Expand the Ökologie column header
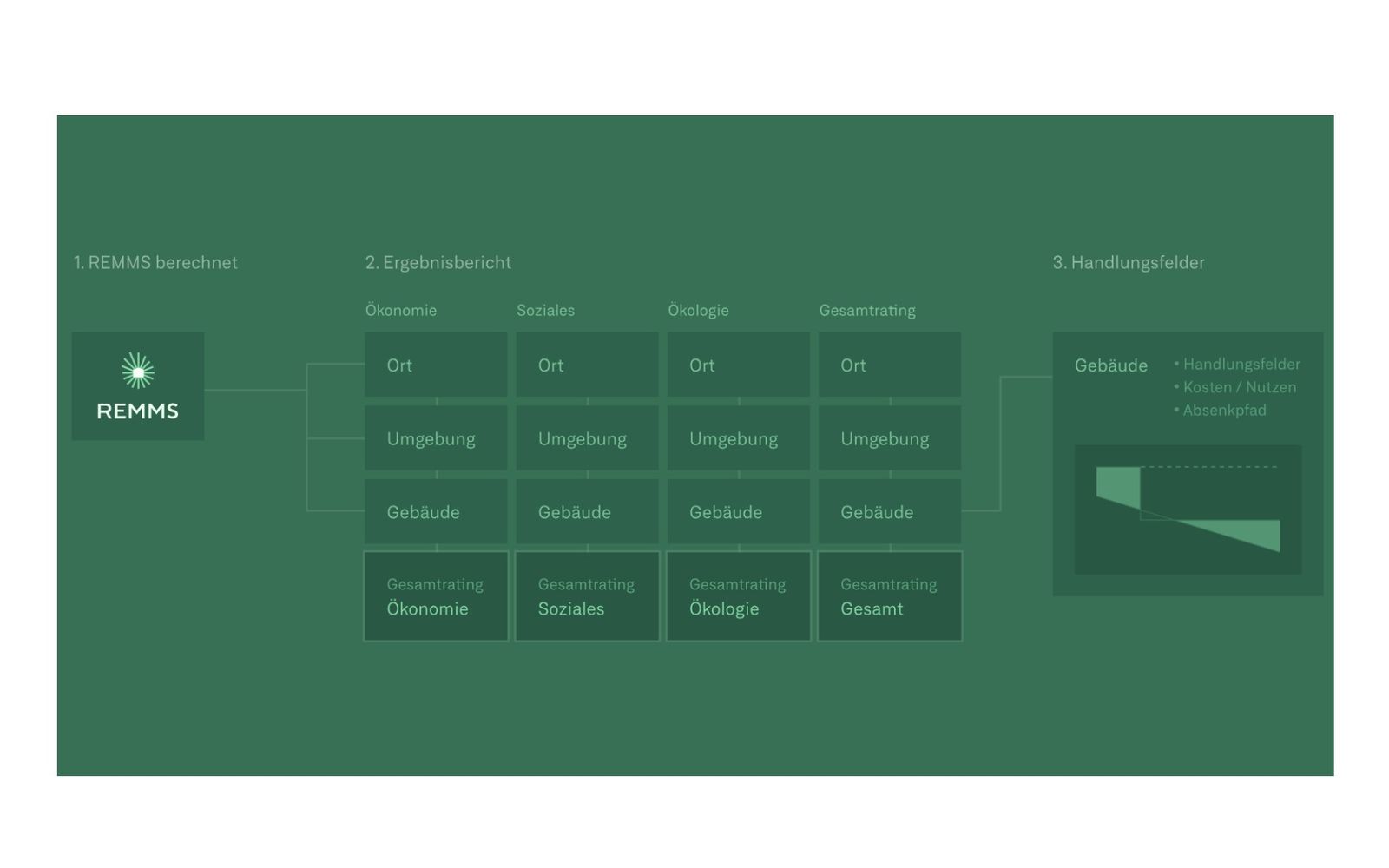This screenshot has width=1389, height=868. (701, 310)
